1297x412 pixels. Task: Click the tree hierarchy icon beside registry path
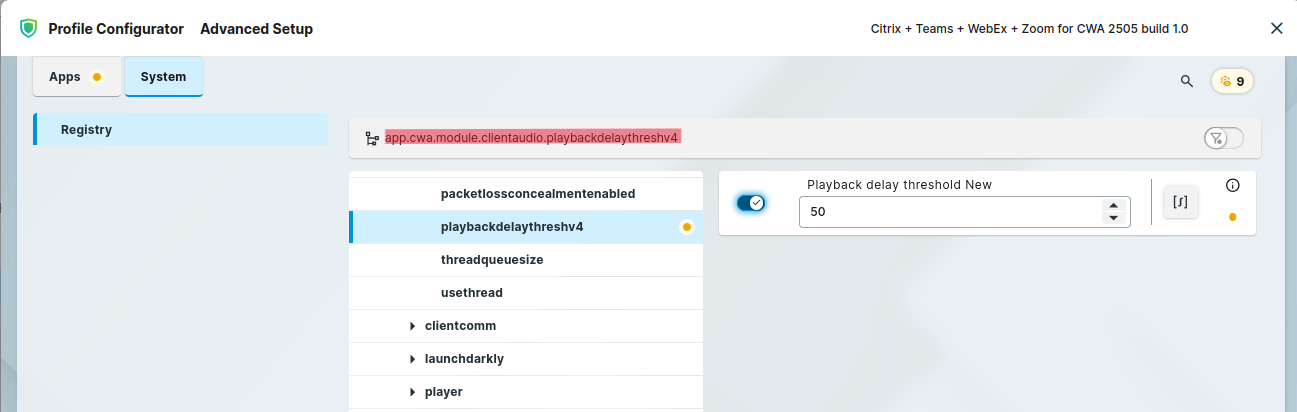coord(372,138)
